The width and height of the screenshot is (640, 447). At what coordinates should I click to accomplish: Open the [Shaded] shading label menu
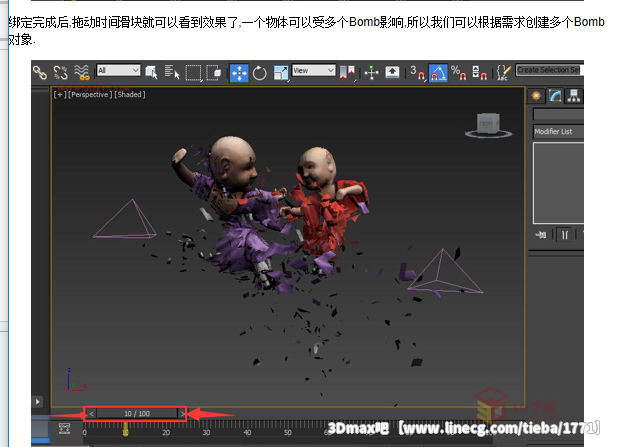[129, 95]
